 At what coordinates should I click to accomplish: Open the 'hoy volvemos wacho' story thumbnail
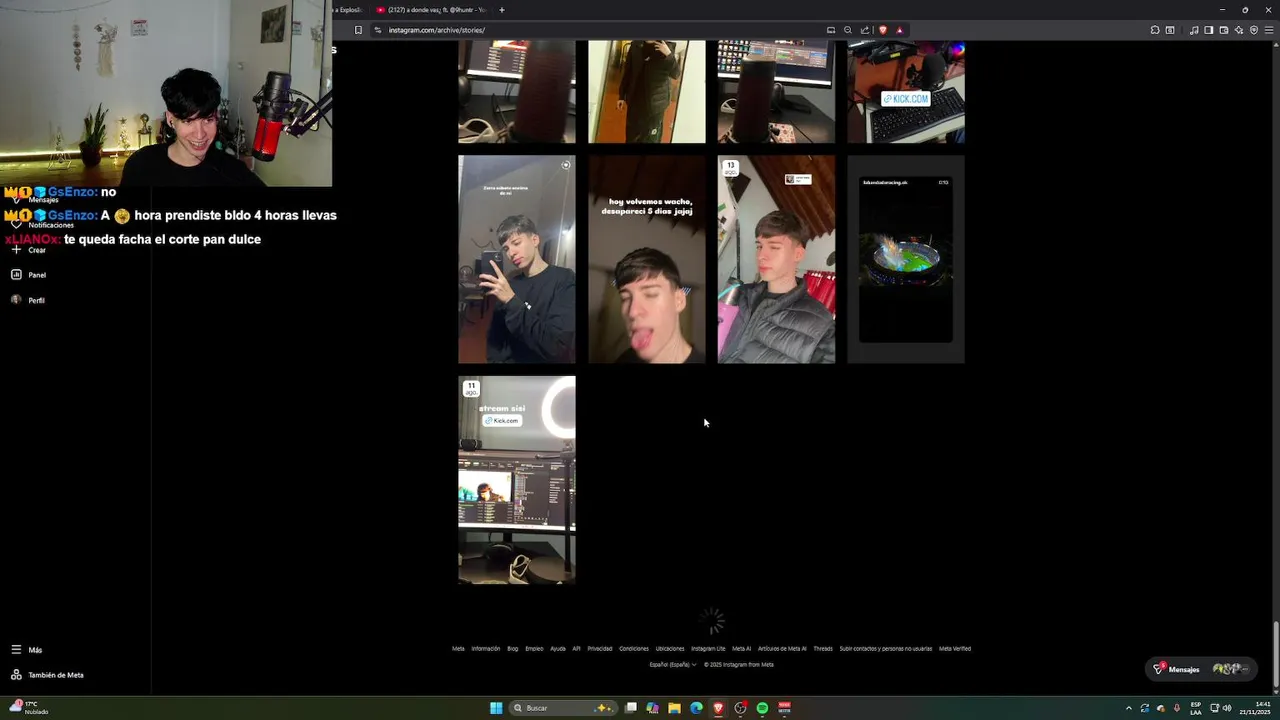[x=646, y=259]
